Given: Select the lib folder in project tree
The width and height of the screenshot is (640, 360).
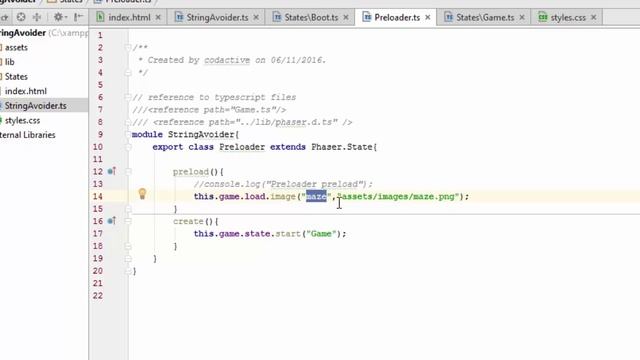Looking at the screenshot, I should (10, 62).
